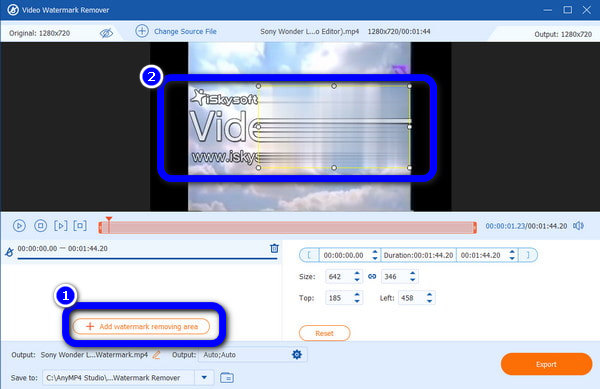This screenshot has height=389, width=600.
Task: Expand the Save to path dropdown
Action: click(x=204, y=378)
